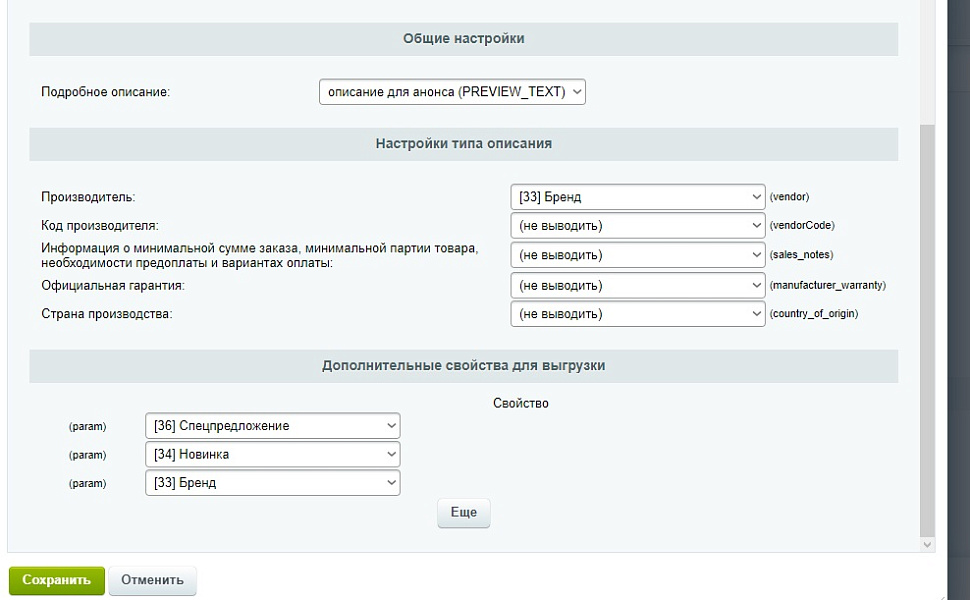
Task: Expand the Официальная гарантия dropdown
Action: click(637, 285)
